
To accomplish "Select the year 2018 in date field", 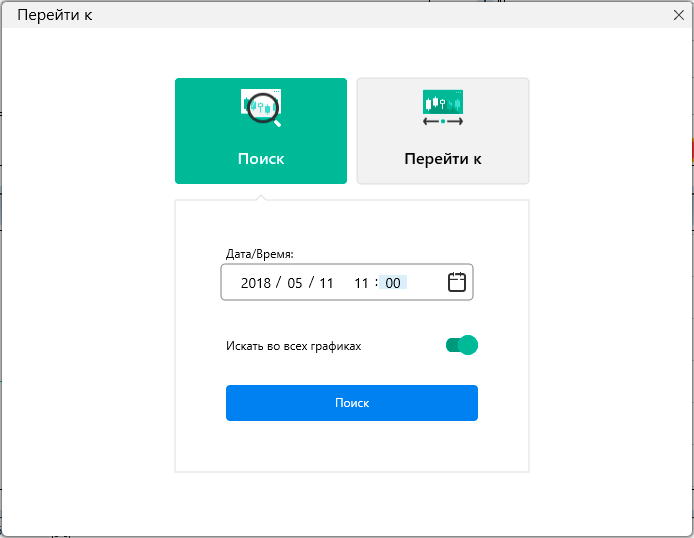I will (x=256, y=283).
